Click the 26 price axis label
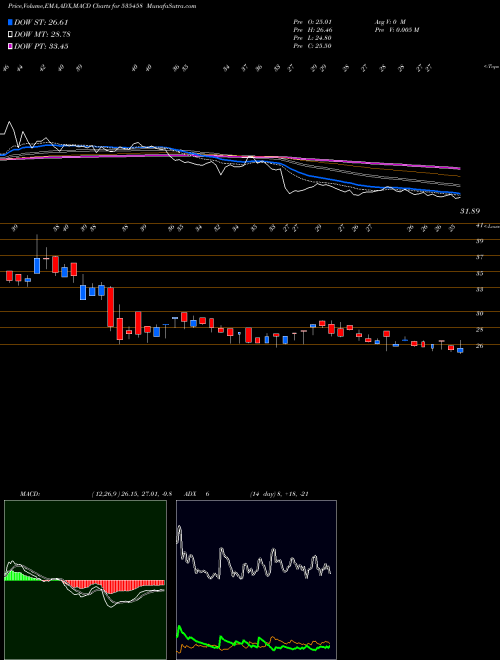The height and width of the screenshot is (660, 500). (479, 346)
